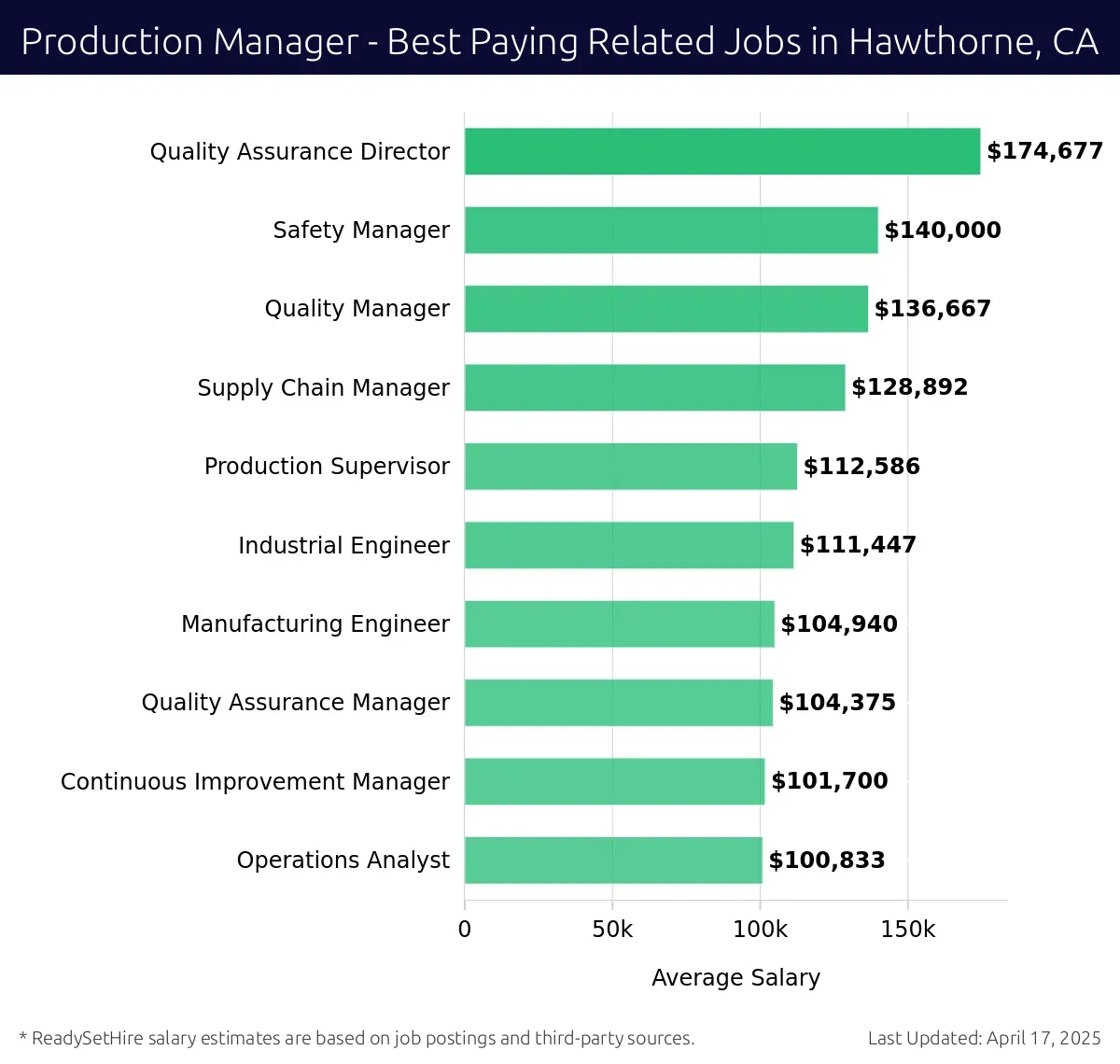Click the ReadySetHire salary estimates footnote
The image size is (1120, 1064).
(357, 1038)
